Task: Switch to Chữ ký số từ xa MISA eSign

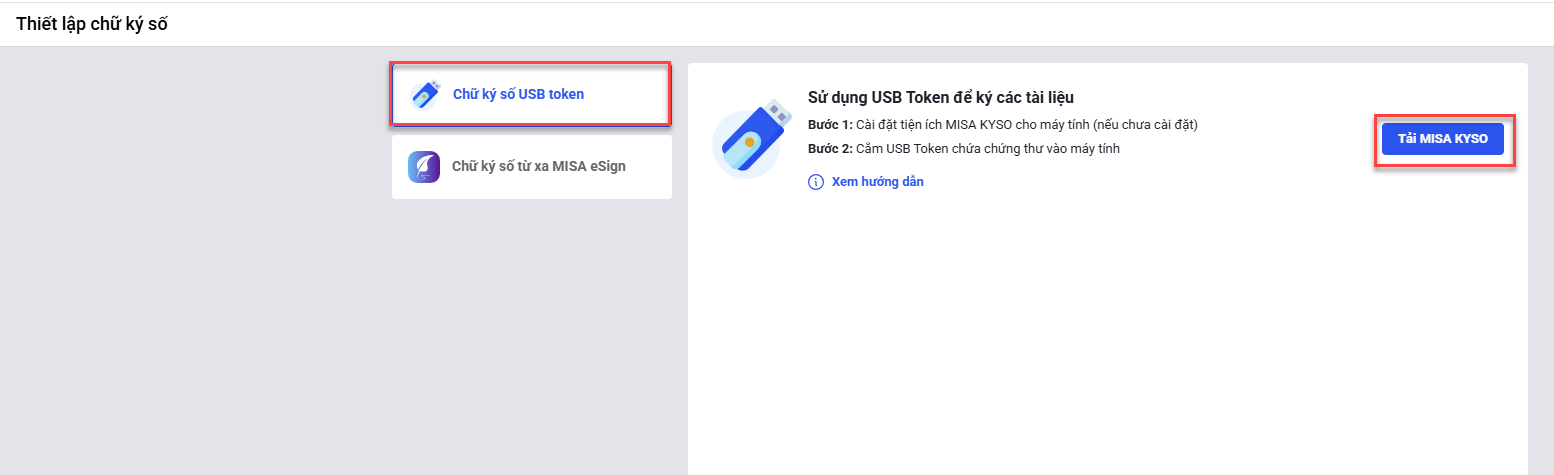Action: coord(538,166)
